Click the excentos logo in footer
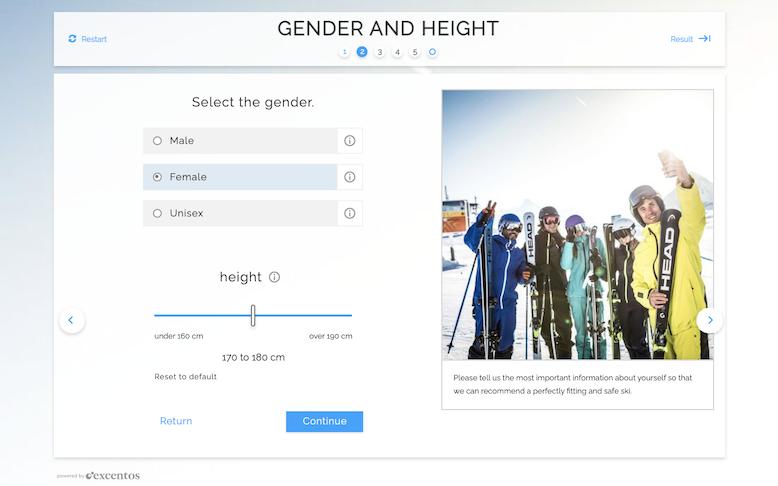The height and width of the screenshot is (486, 778). click(112, 476)
